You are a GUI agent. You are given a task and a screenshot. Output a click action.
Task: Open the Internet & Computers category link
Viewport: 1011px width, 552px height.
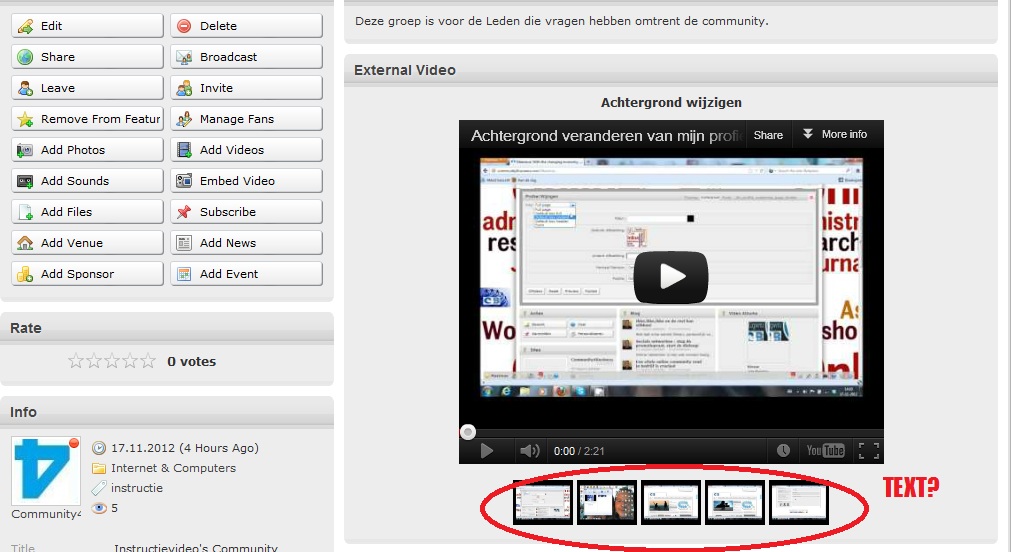[173, 468]
